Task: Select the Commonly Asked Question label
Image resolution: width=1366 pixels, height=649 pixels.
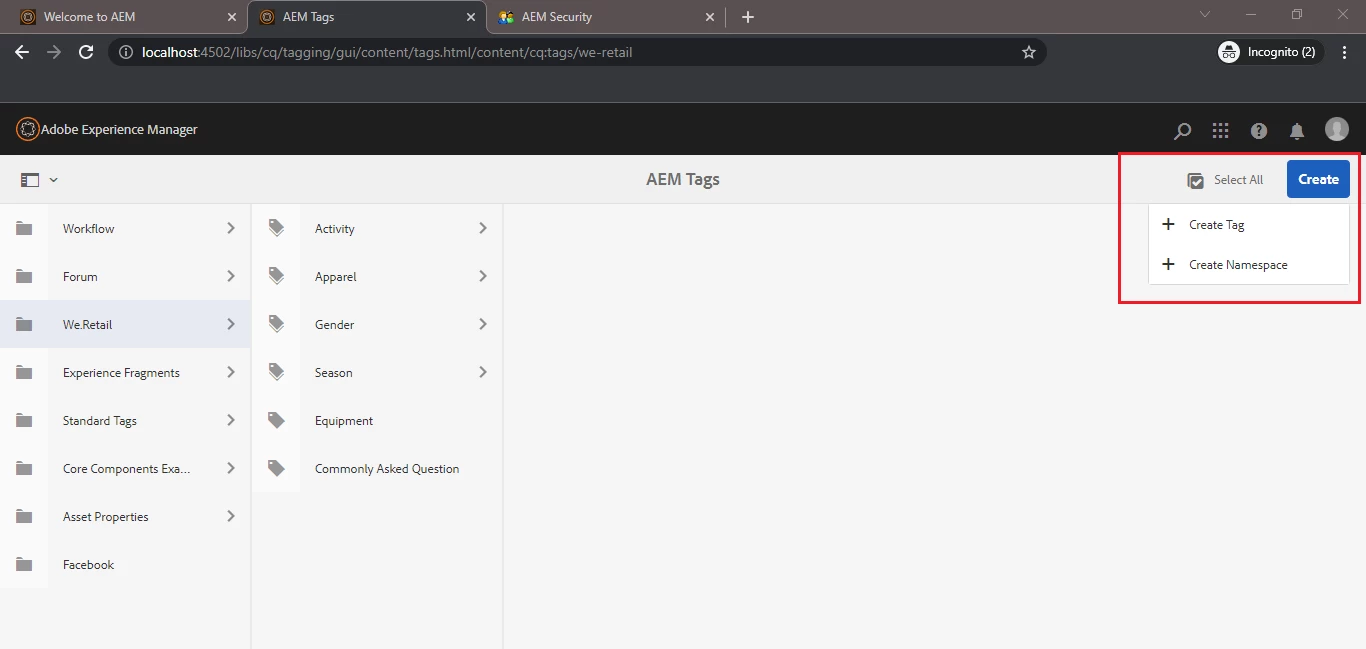Action: 387,469
